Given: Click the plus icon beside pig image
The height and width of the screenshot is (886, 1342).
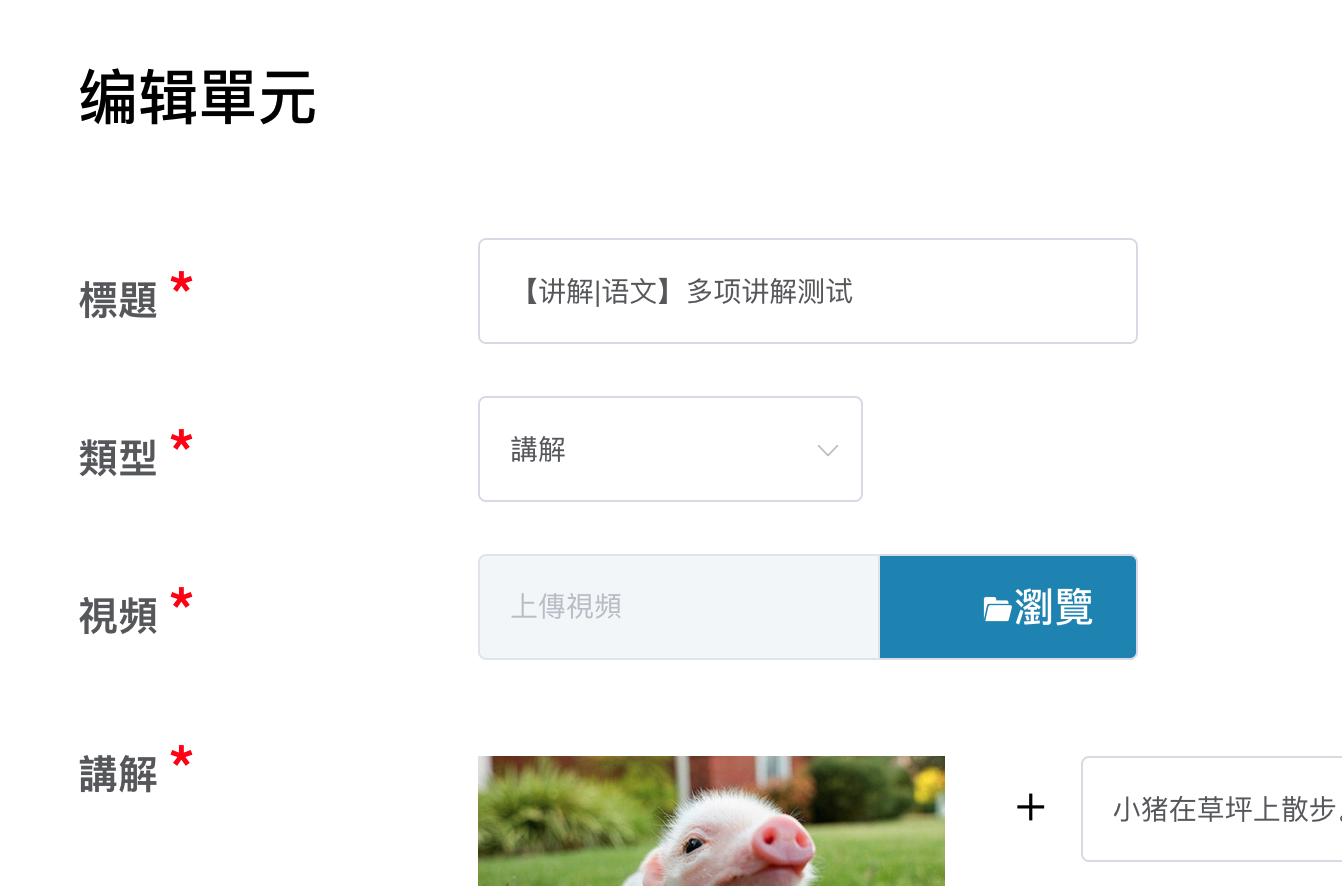Looking at the screenshot, I should 1030,808.
